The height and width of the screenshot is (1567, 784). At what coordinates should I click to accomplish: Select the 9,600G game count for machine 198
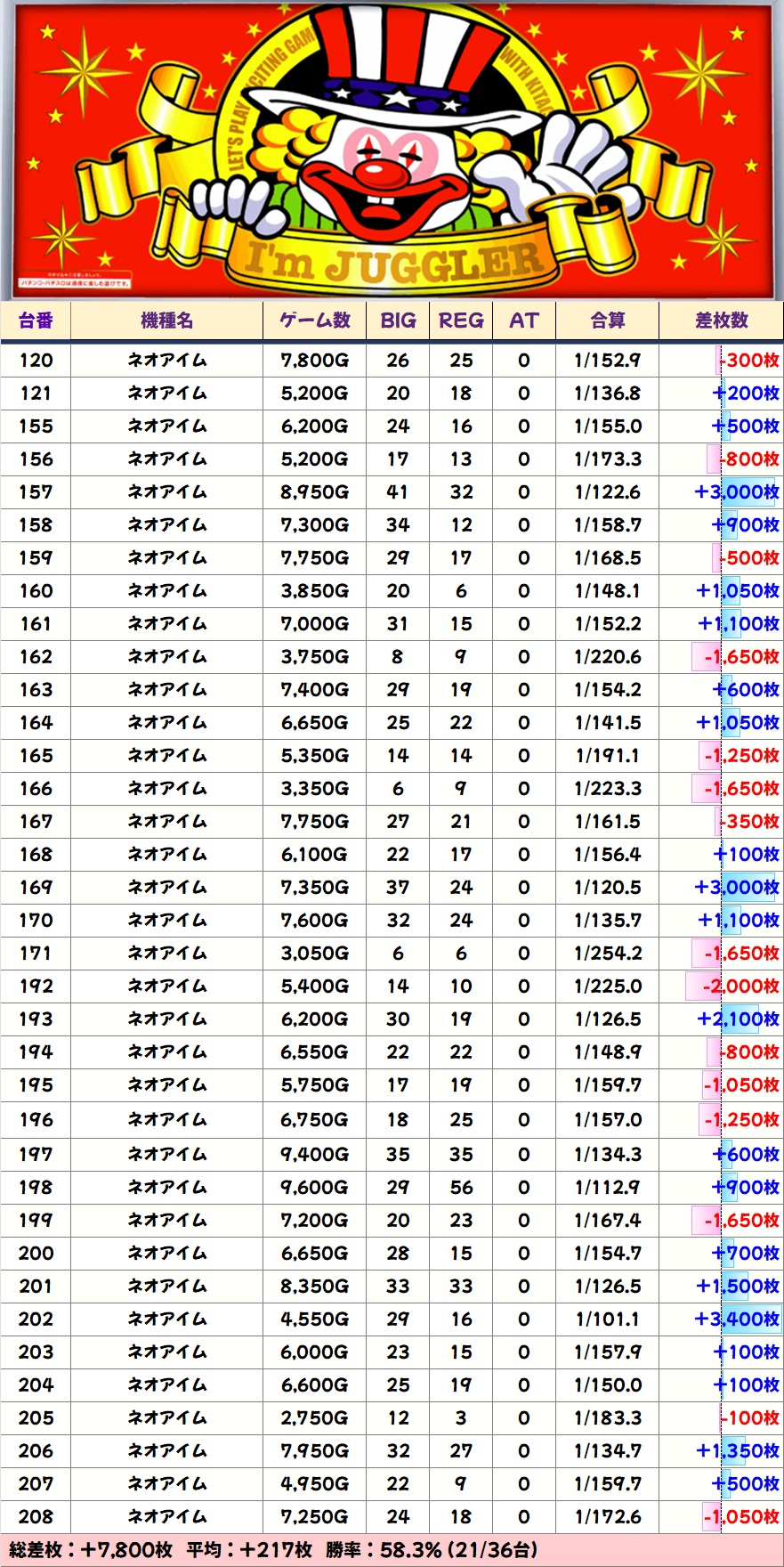point(314,1188)
